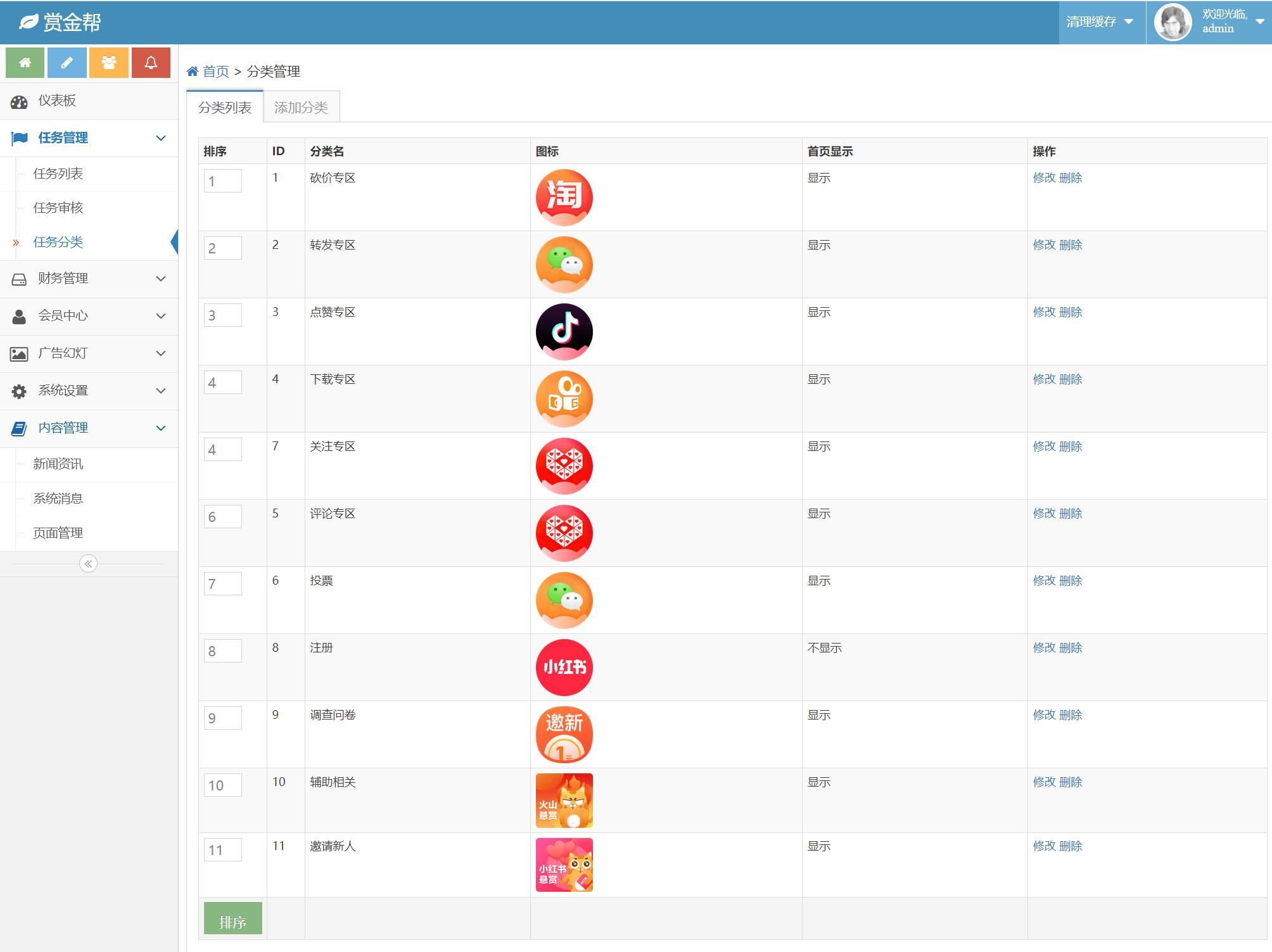Screen dimensions: 1272x952
Task: Click the red bell notification icon
Action: (x=151, y=63)
